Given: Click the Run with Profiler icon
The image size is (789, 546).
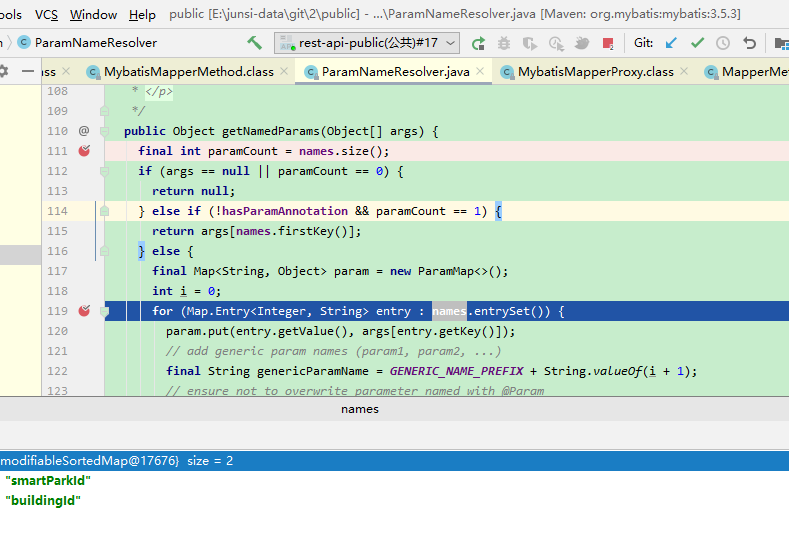Looking at the screenshot, I should pyautogui.click(x=556, y=44).
